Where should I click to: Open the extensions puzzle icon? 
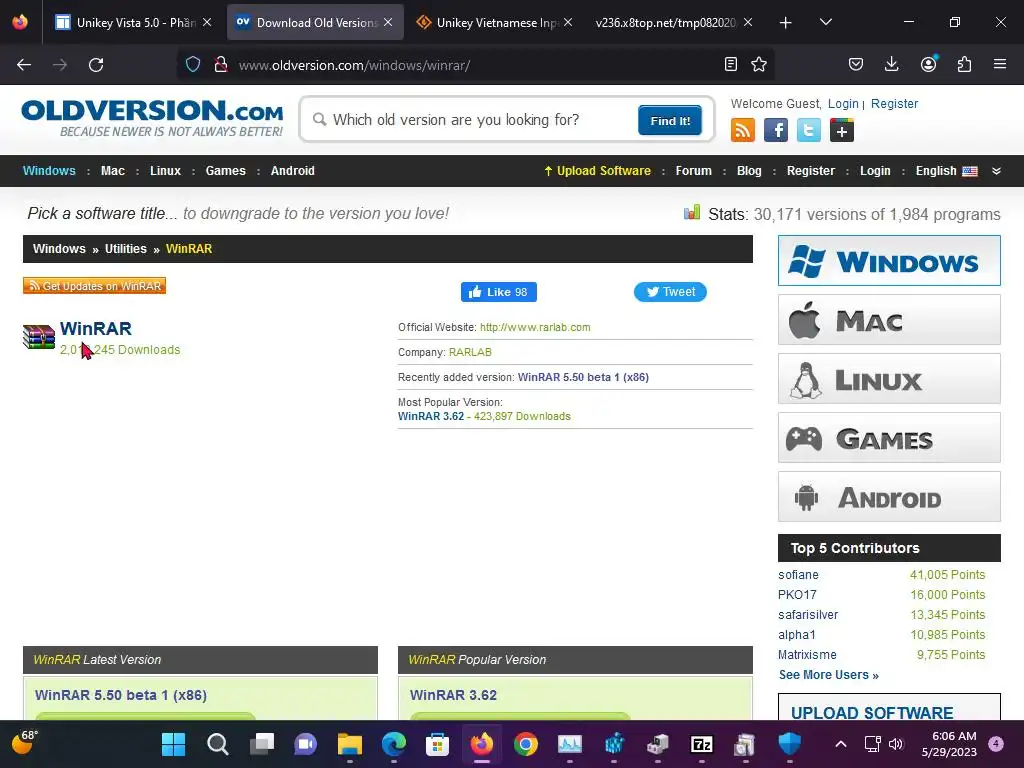964,64
